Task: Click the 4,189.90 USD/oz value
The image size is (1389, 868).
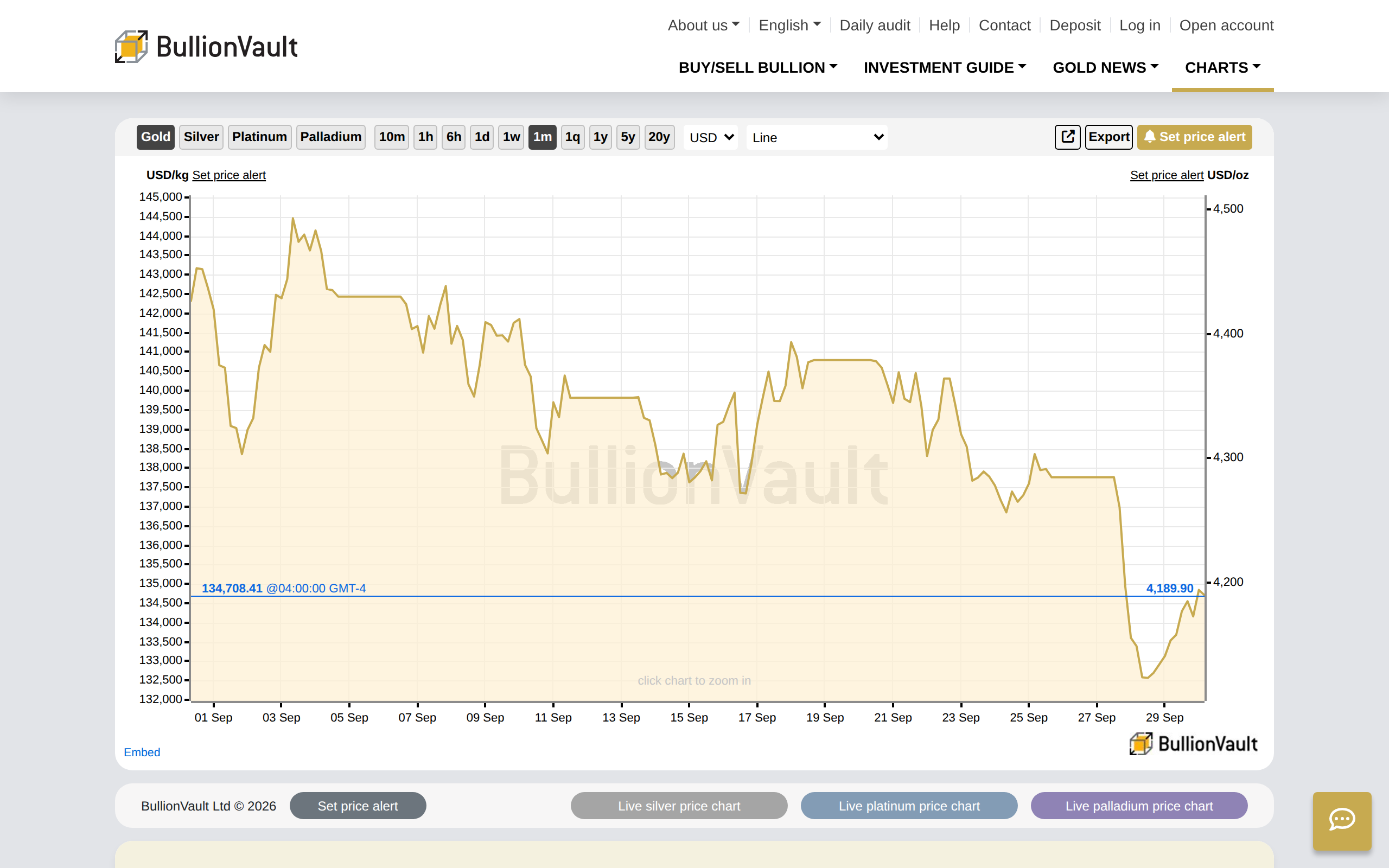Action: [1170, 589]
